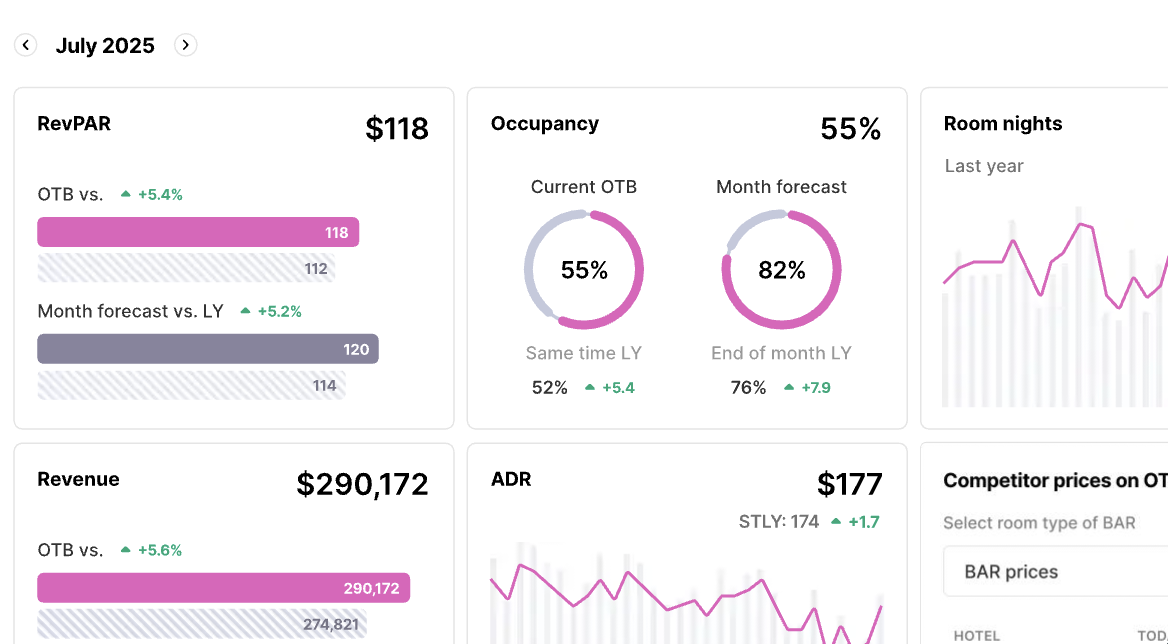Click the July 2025 month title
This screenshot has width=1168, height=644.
105,45
